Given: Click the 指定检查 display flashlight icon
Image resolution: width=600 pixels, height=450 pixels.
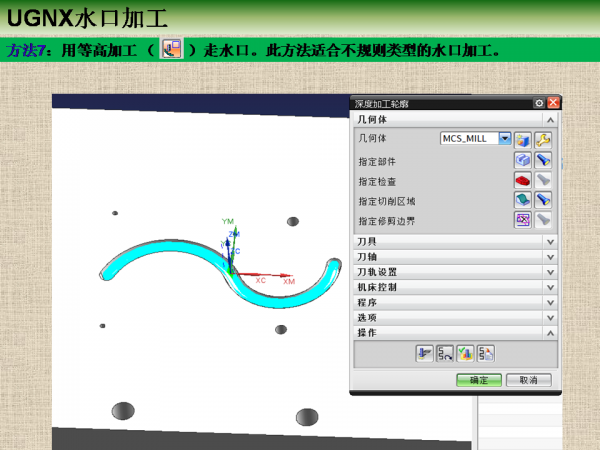Looking at the screenshot, I should 543,180.
